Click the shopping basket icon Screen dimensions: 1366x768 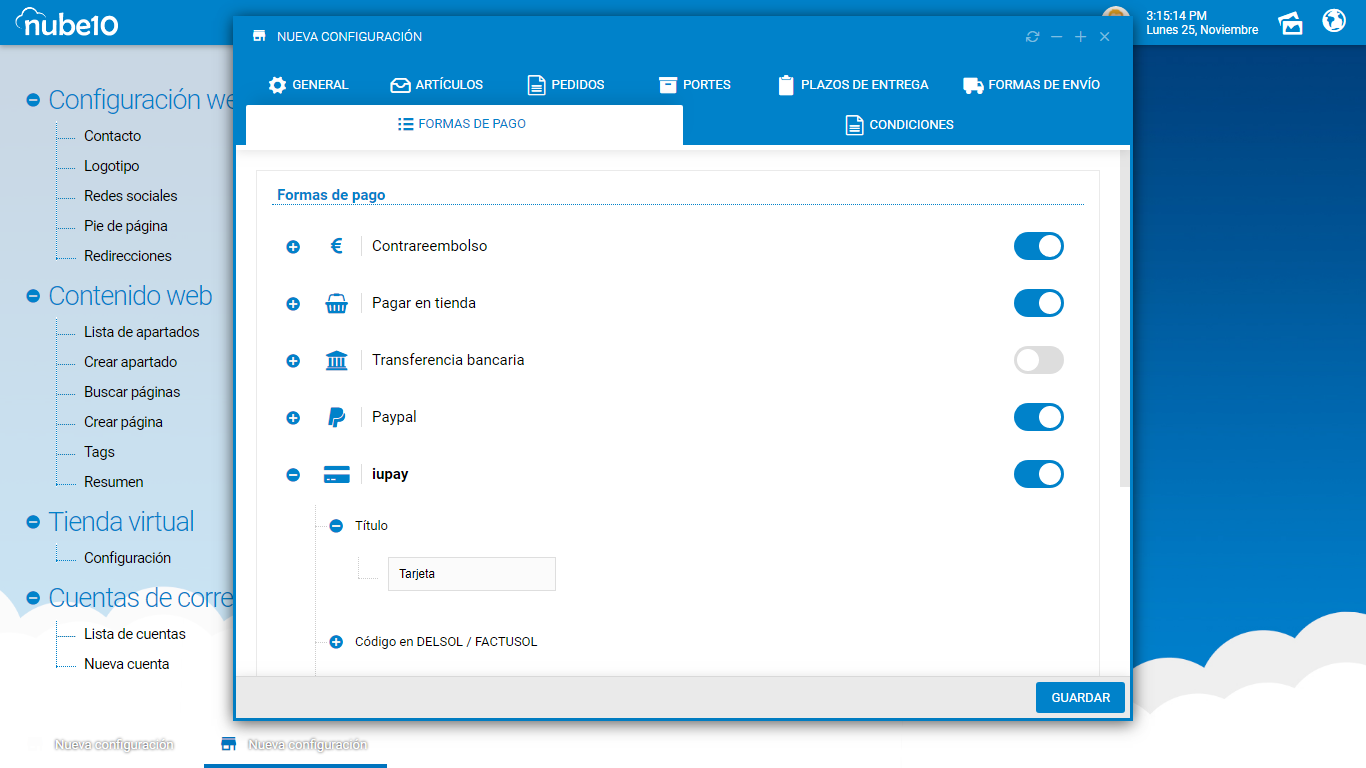coord(336,303)
